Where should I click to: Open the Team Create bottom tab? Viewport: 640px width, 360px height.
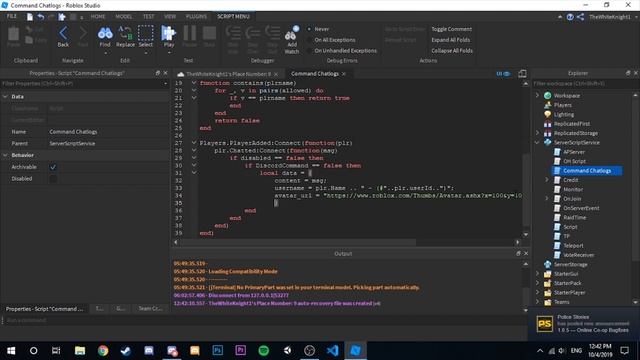[150, 309]
